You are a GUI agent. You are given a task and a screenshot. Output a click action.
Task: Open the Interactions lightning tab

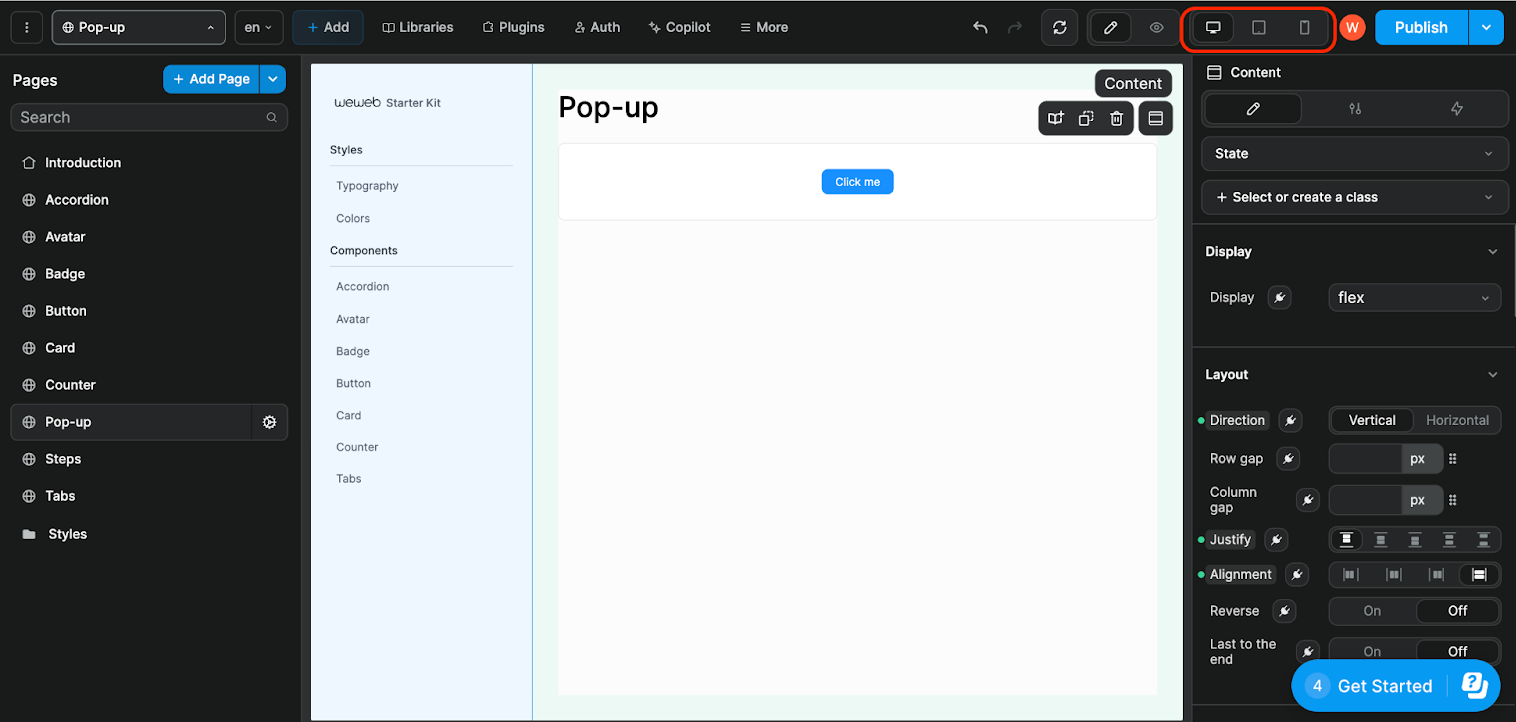pyautogui.click(x=1456, y=108)
